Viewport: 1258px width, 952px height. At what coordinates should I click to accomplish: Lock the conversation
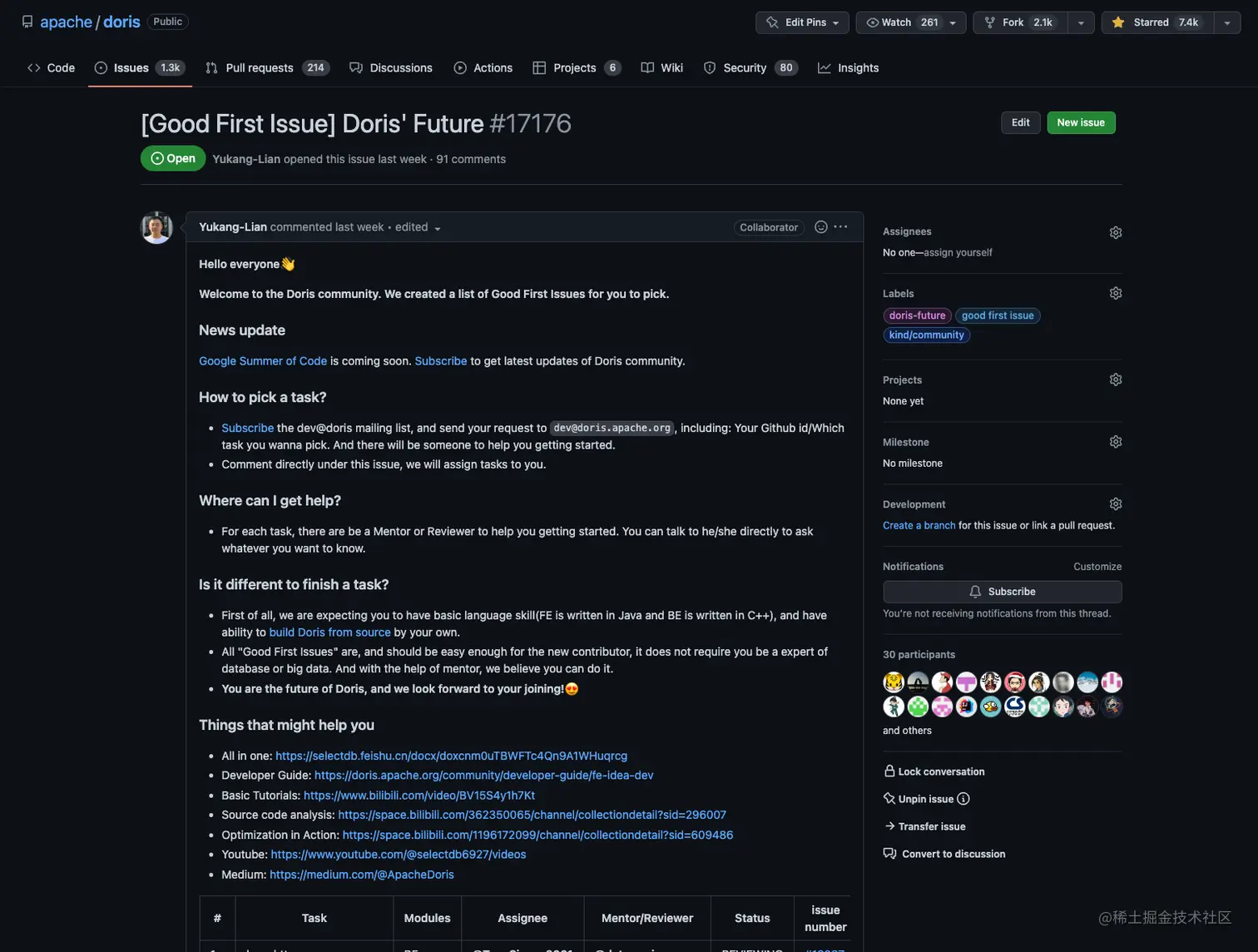(934, 771)
